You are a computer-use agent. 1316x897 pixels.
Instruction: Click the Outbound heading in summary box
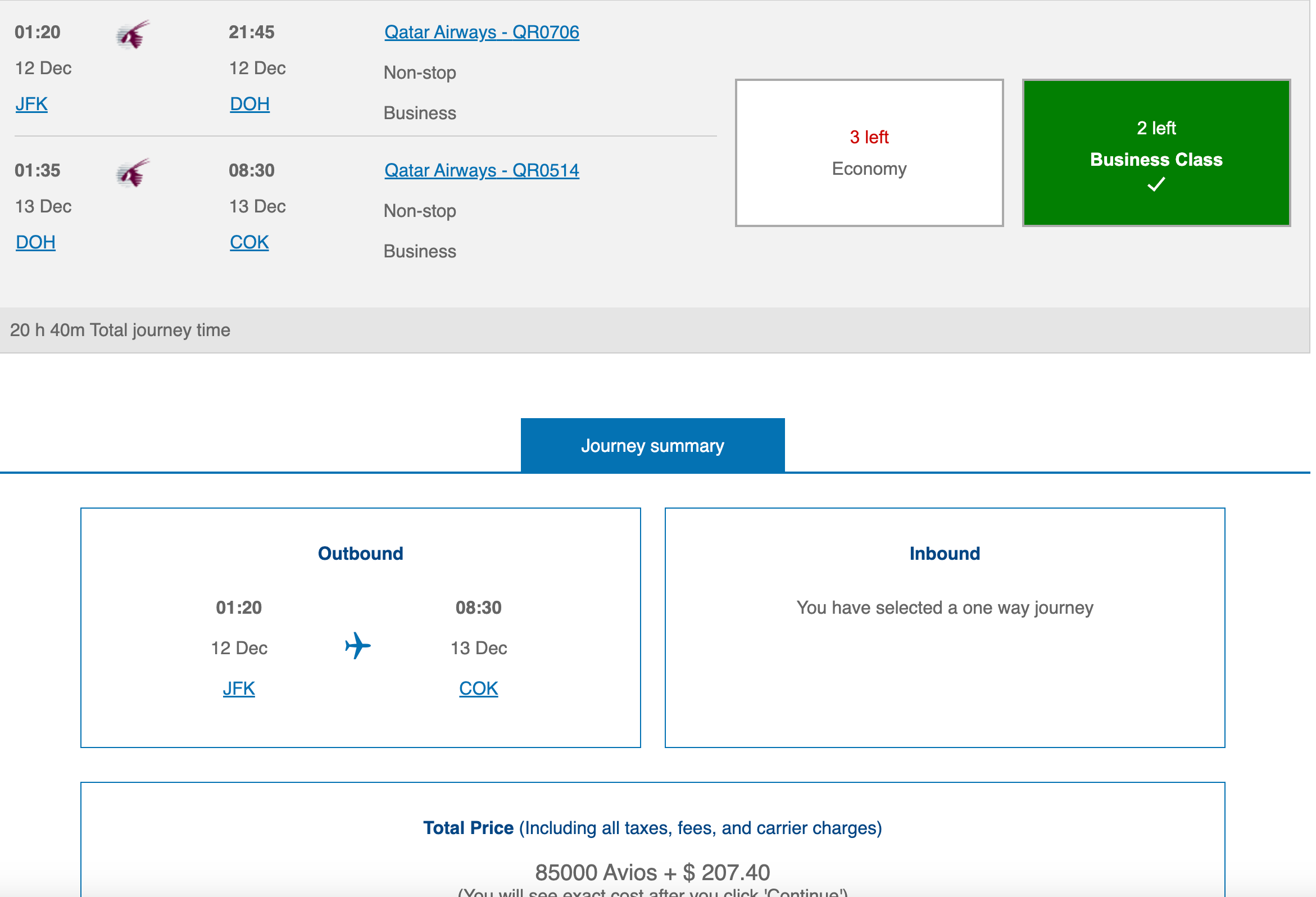360,553
